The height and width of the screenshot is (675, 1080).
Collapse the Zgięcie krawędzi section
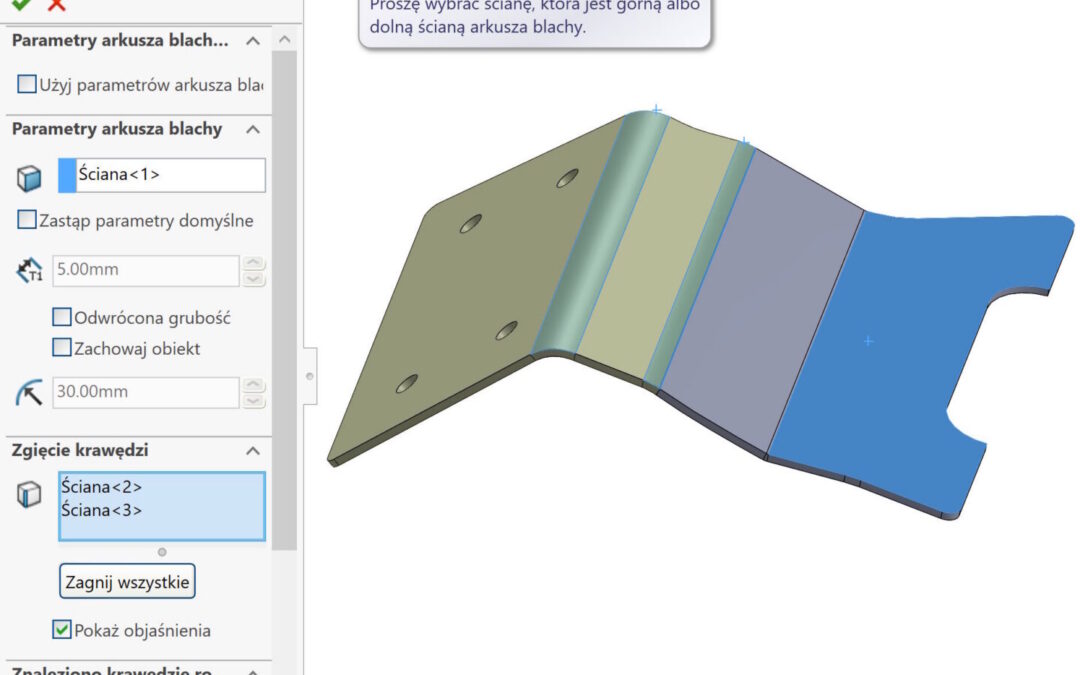click(253, 451)
